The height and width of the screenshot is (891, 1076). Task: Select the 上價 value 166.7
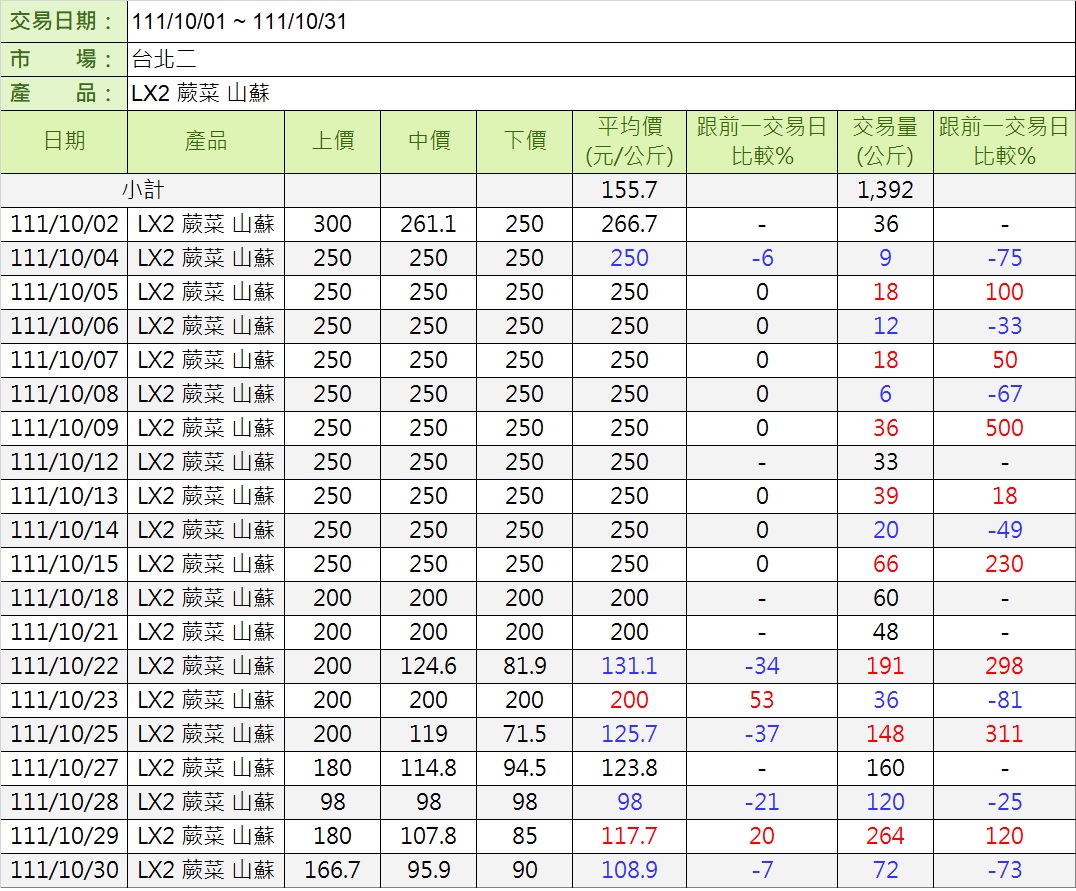tap(332, 870)
